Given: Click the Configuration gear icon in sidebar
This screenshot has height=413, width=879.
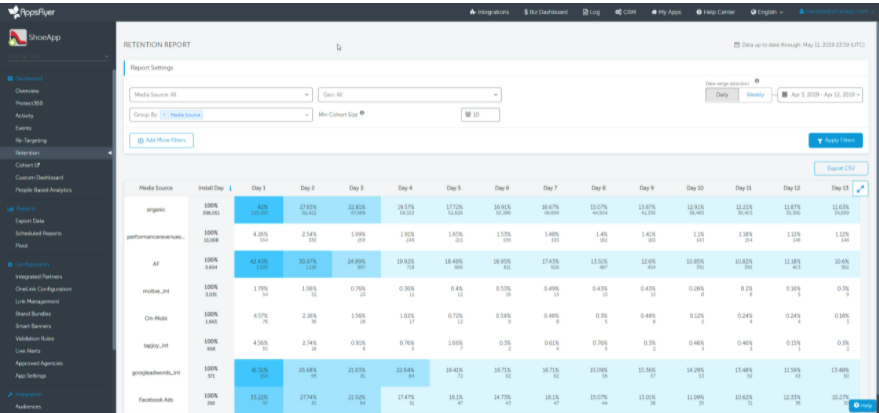Looking at the screenshot, I should pyautogui.click(x=10, y=264).
